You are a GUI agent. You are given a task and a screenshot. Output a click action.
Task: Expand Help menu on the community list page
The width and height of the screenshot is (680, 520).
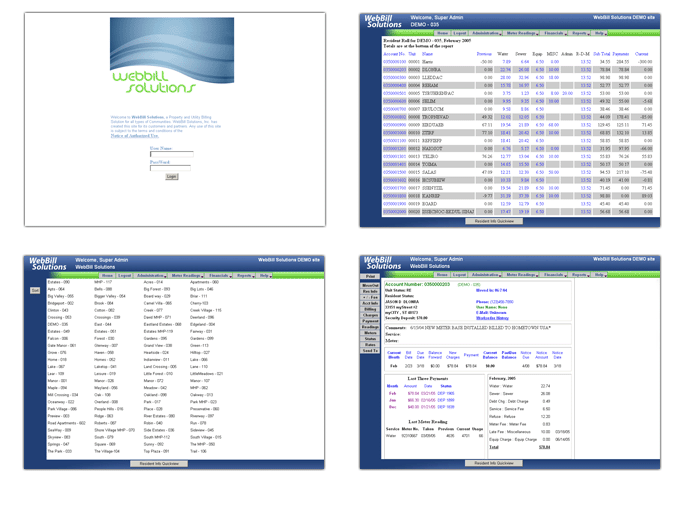265,275
